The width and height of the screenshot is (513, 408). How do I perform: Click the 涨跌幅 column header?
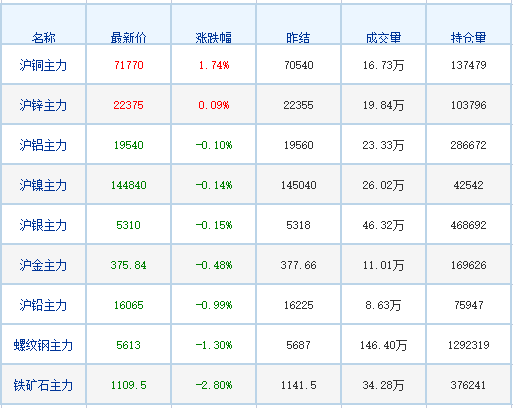(214, 38)
